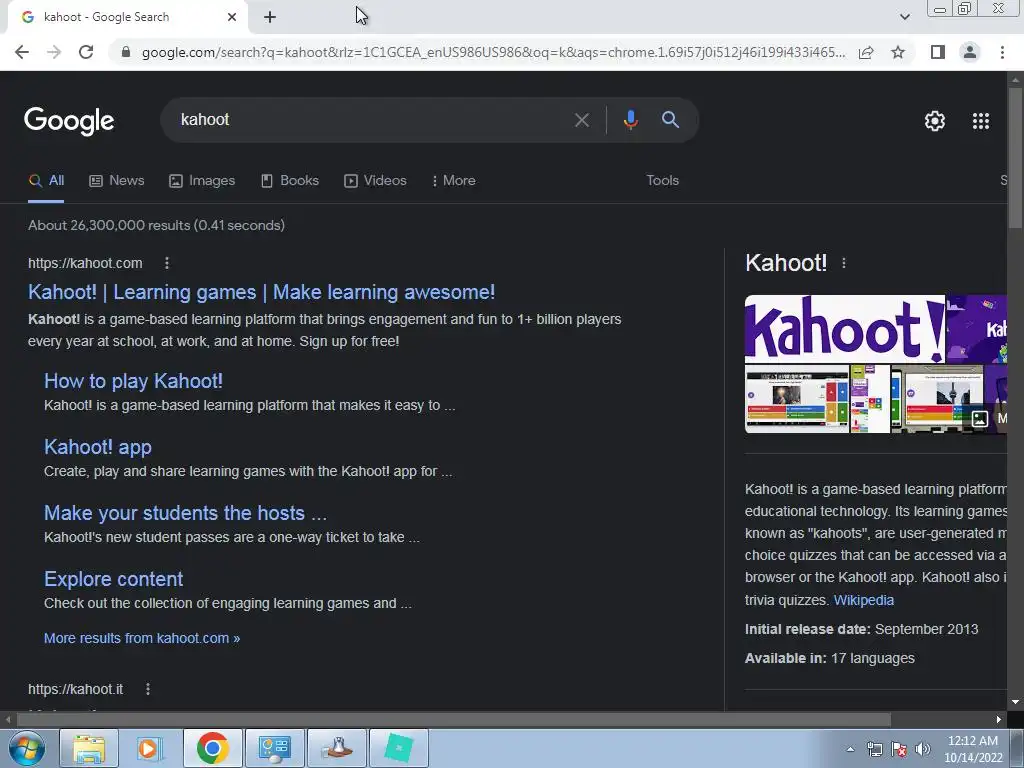Open Make your students the hosts link
The image size is (1024, 768).
pyautogui.click(x=185, y=513)
